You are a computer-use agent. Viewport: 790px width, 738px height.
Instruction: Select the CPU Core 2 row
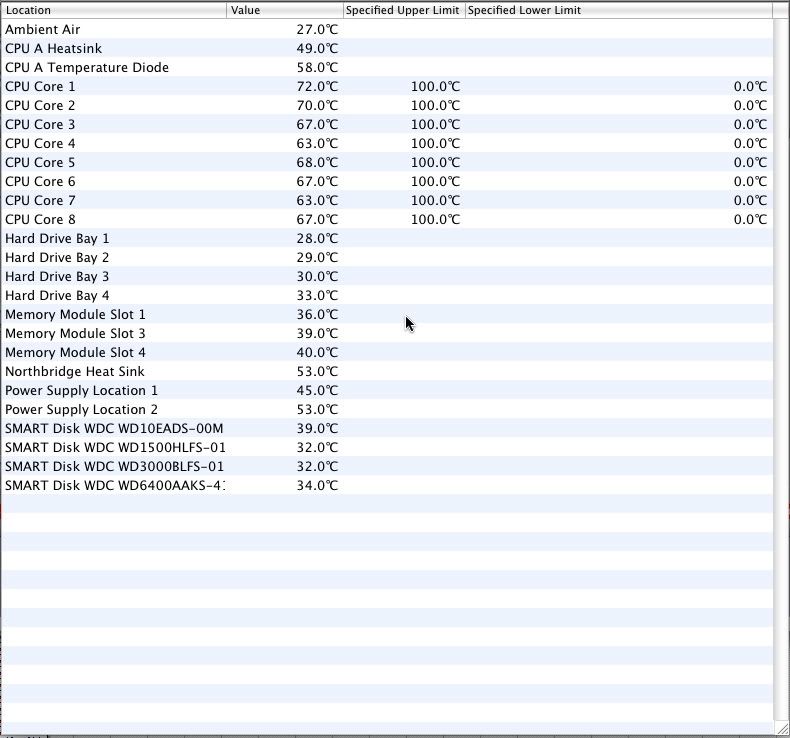pos(387,105)
